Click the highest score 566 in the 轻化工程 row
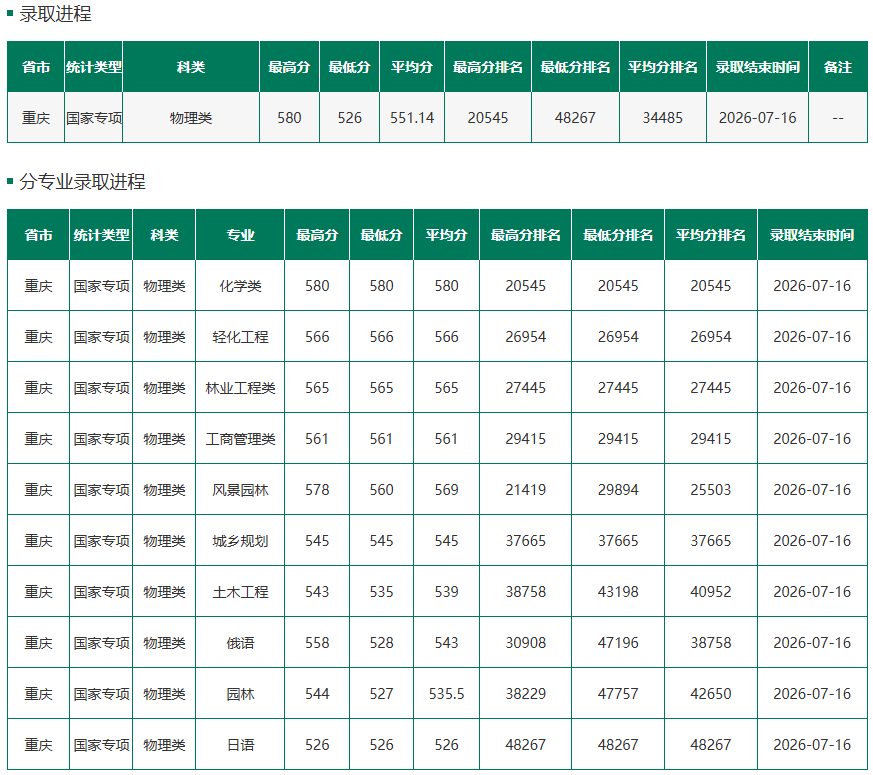Viewport: 873px width, 775px height. pyautogui.click(x=317, y=337)
